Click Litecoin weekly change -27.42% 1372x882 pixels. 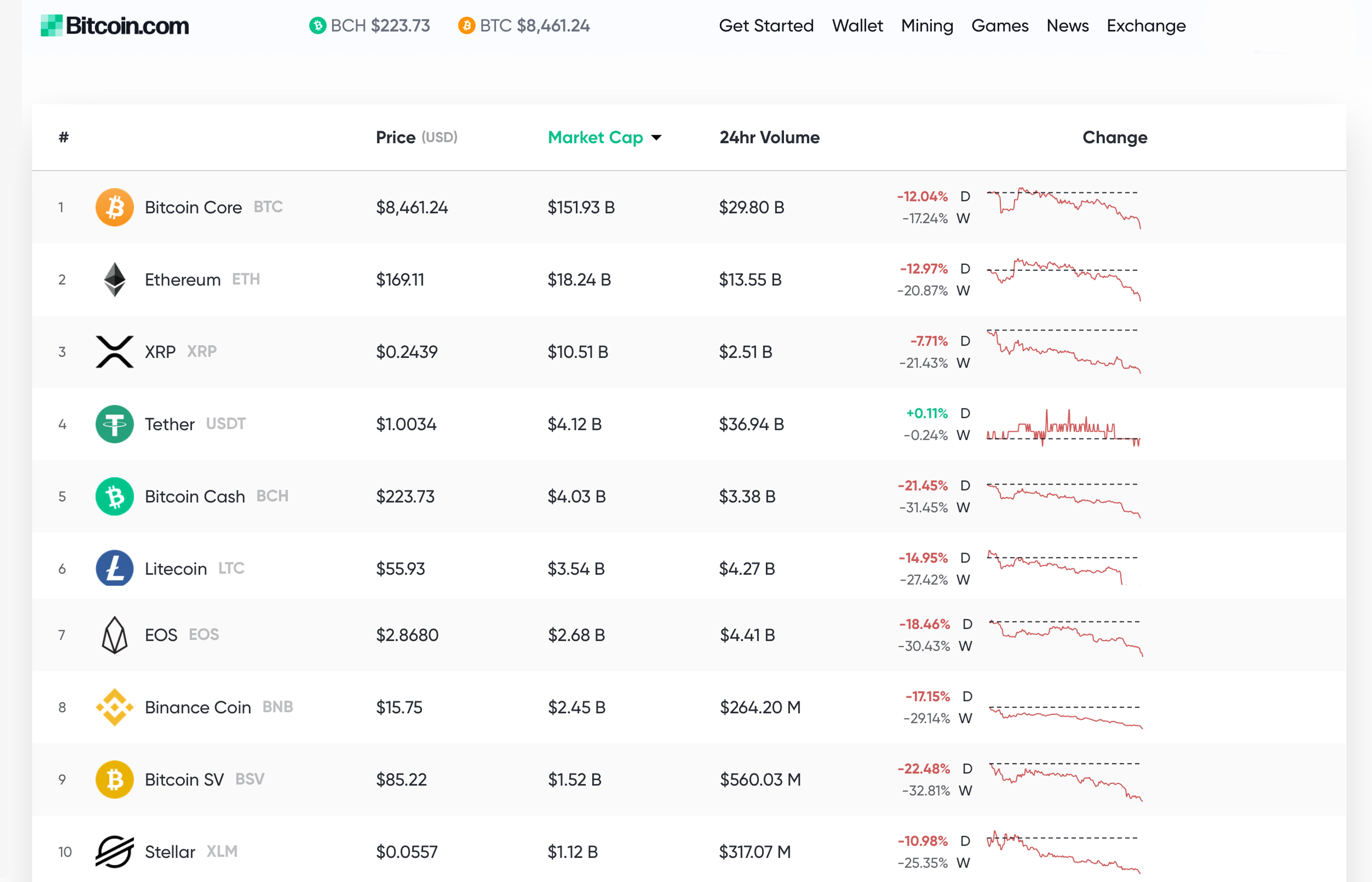coord(923,580)
